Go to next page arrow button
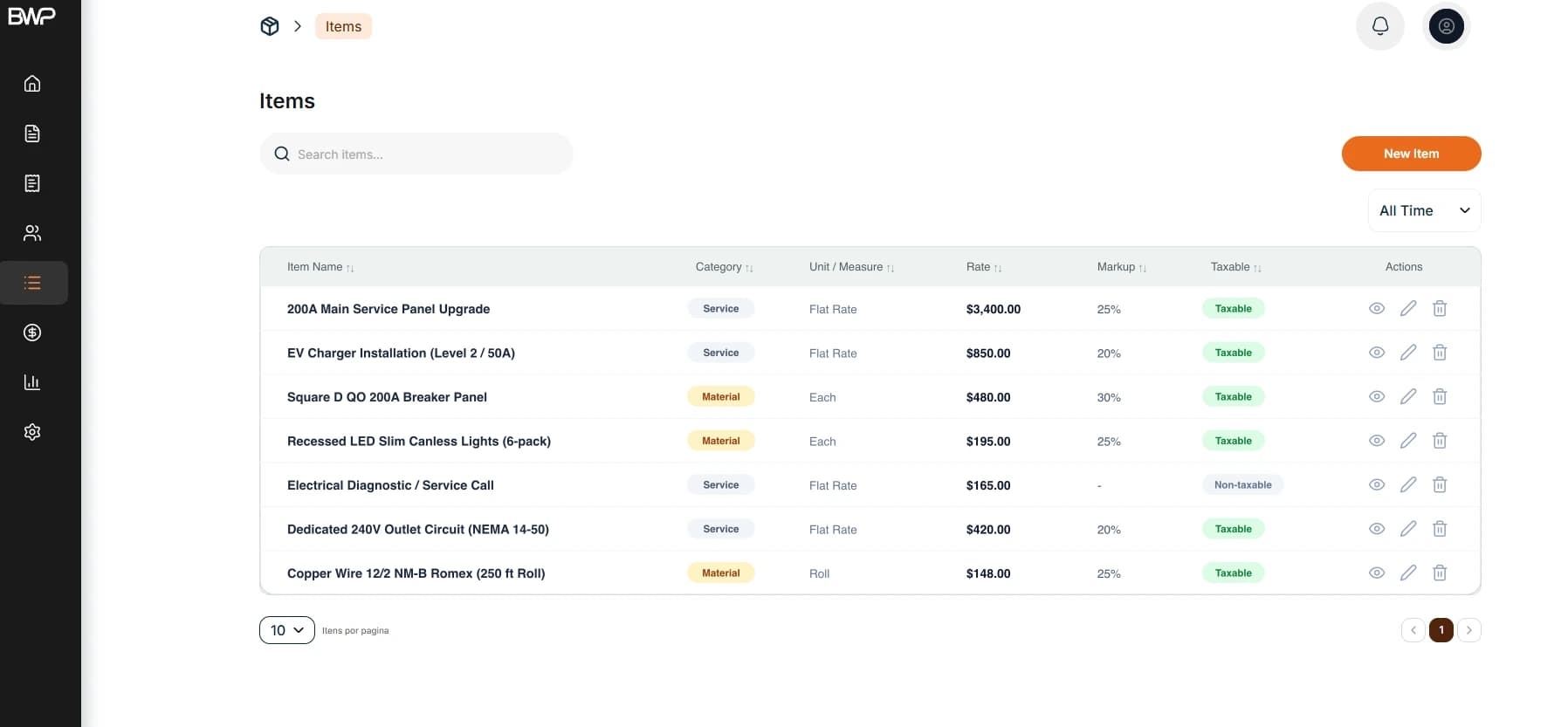Screen dimensions: 1568x727 click(1469, 630)
